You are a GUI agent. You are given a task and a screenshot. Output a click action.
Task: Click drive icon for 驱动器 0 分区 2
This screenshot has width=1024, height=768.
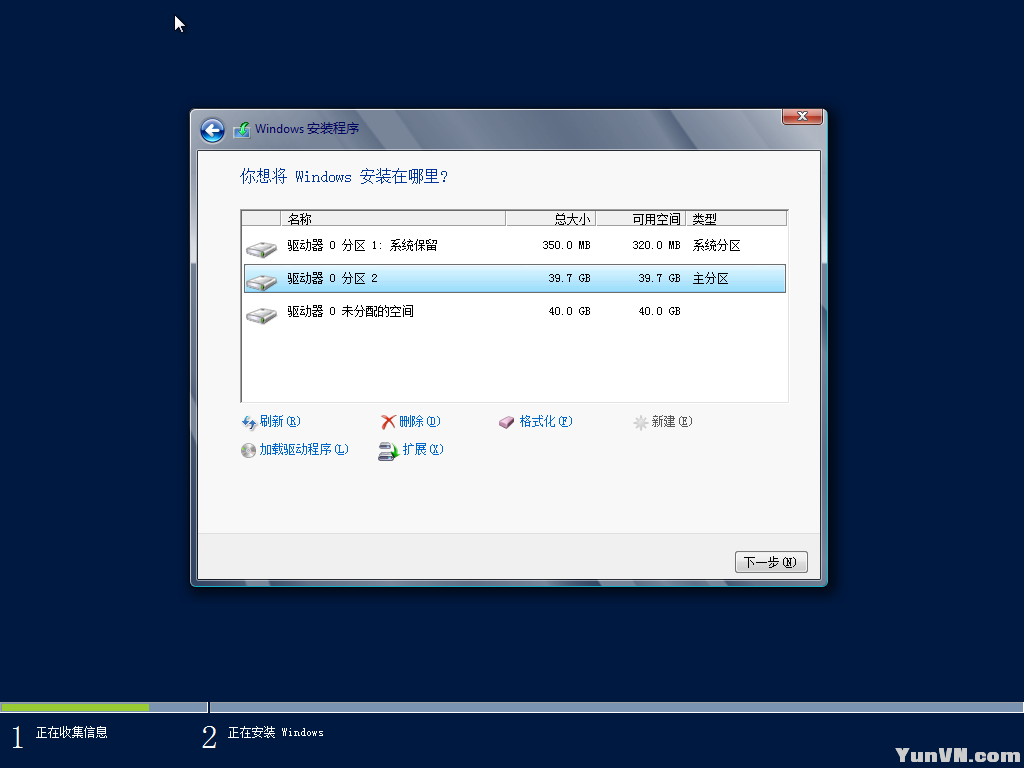click(261, 281)
